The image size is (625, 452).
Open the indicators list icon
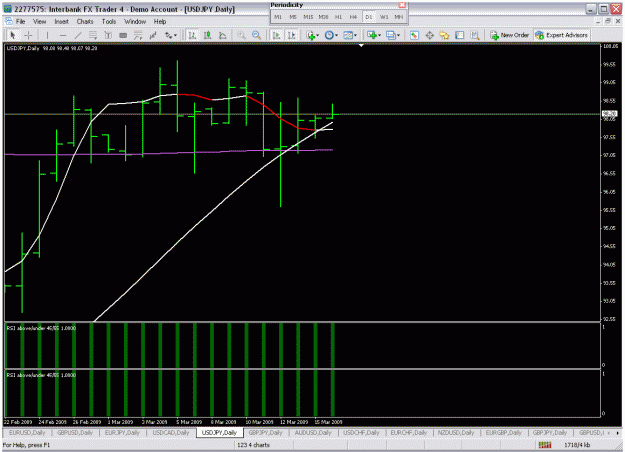311,35
